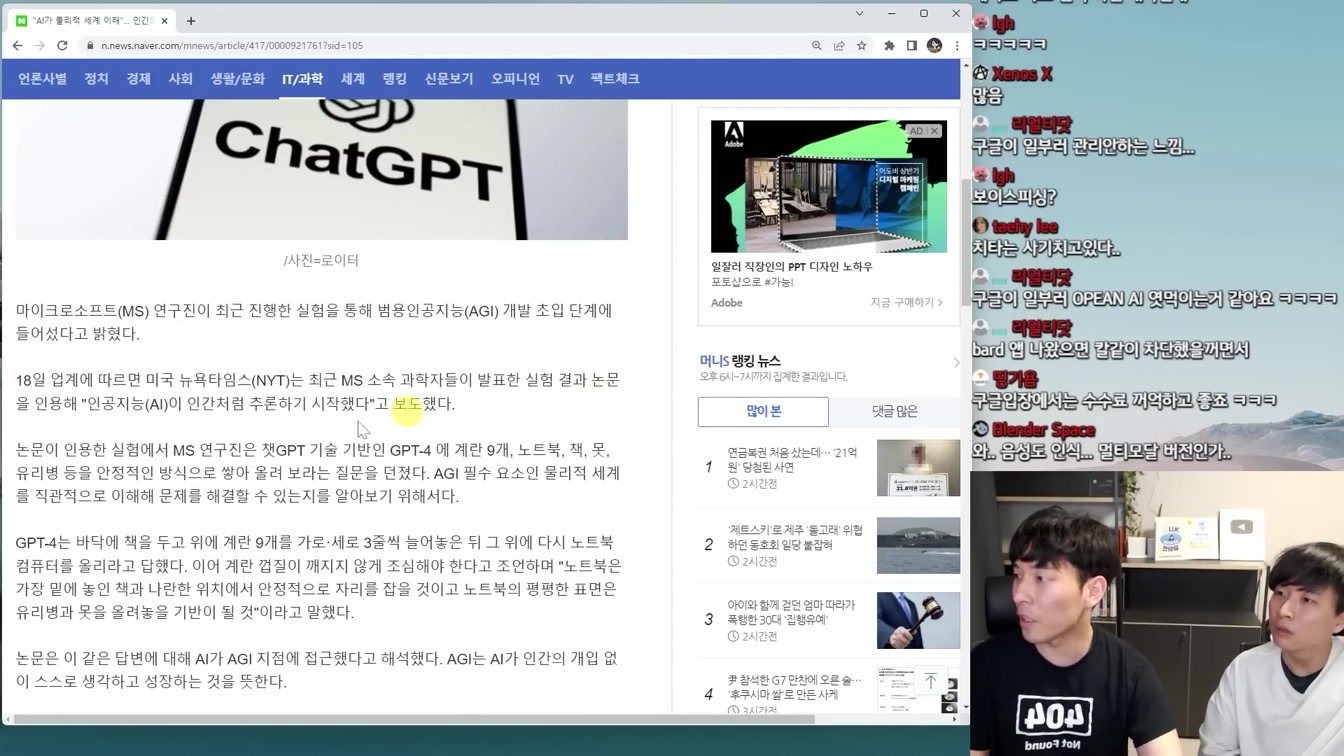This screenshot has height=756, width=1344.
Task: Reload the page with the refresh icon
Action: [62, 45]
